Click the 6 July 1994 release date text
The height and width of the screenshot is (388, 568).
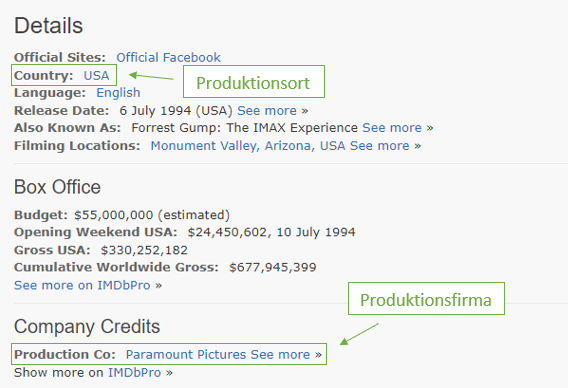click(x=155, y=110)
